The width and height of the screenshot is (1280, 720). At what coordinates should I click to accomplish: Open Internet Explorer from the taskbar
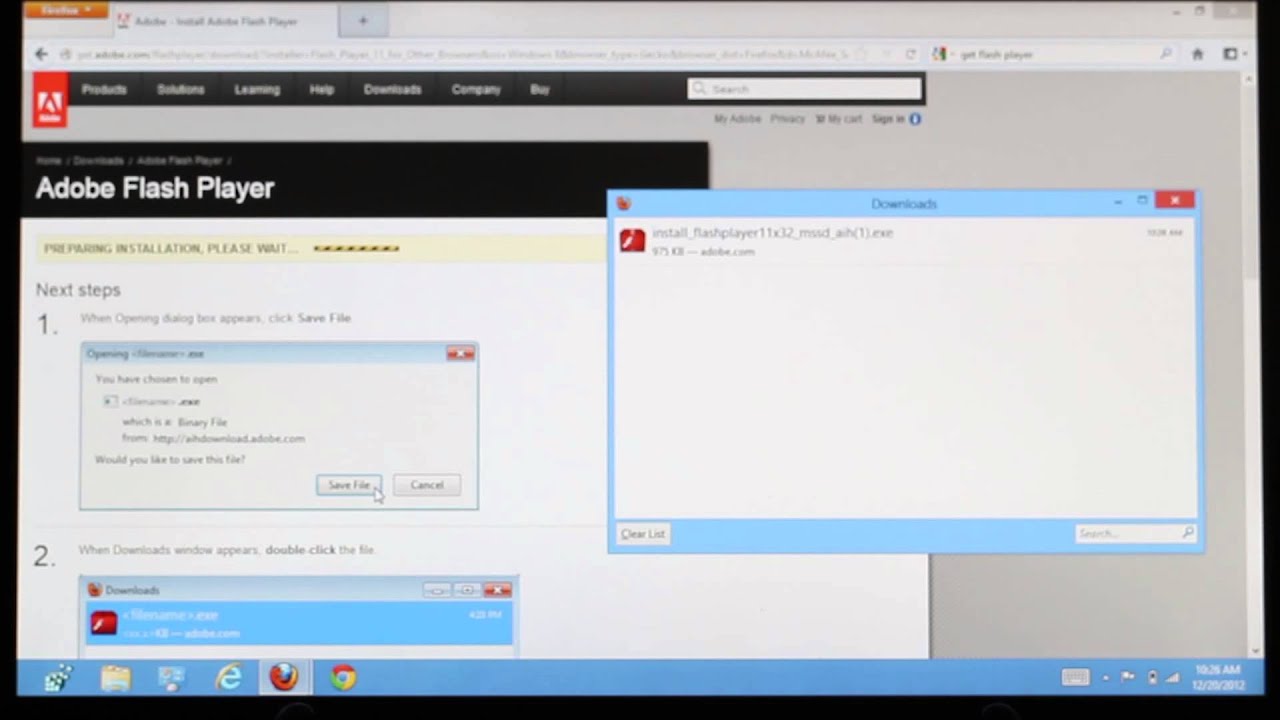click(229, 678)
